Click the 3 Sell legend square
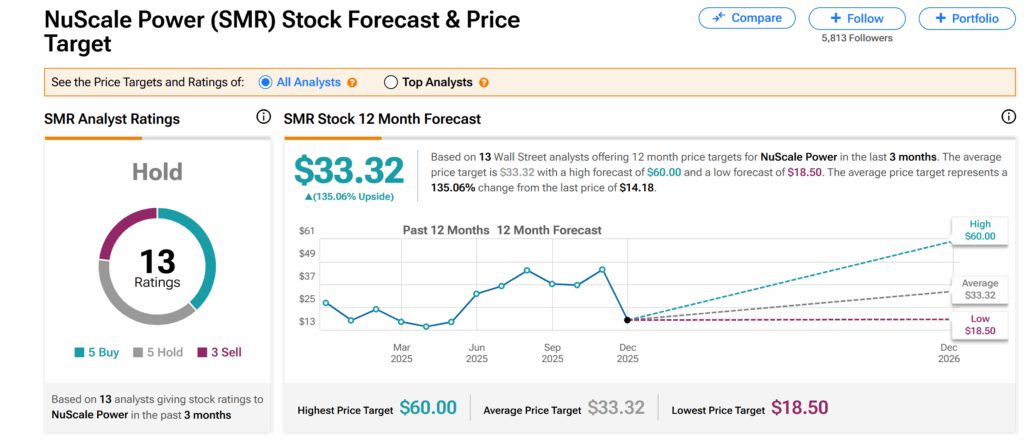The width and height of the screenshot is (1024, 445). (x=201, y=352)
